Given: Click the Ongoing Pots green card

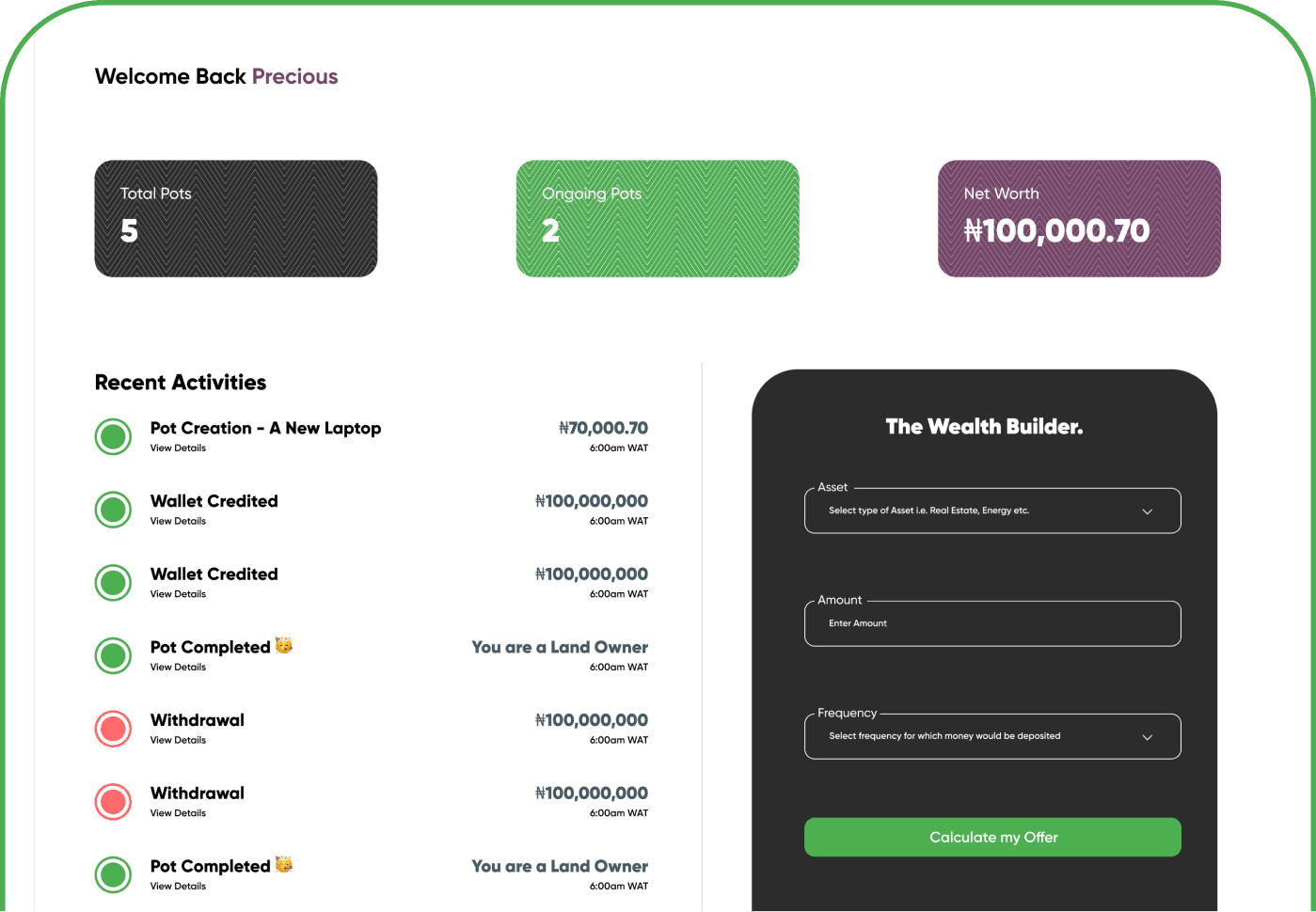Looking at the screenshot, I should pyautogui.click(x=658, y=218).
